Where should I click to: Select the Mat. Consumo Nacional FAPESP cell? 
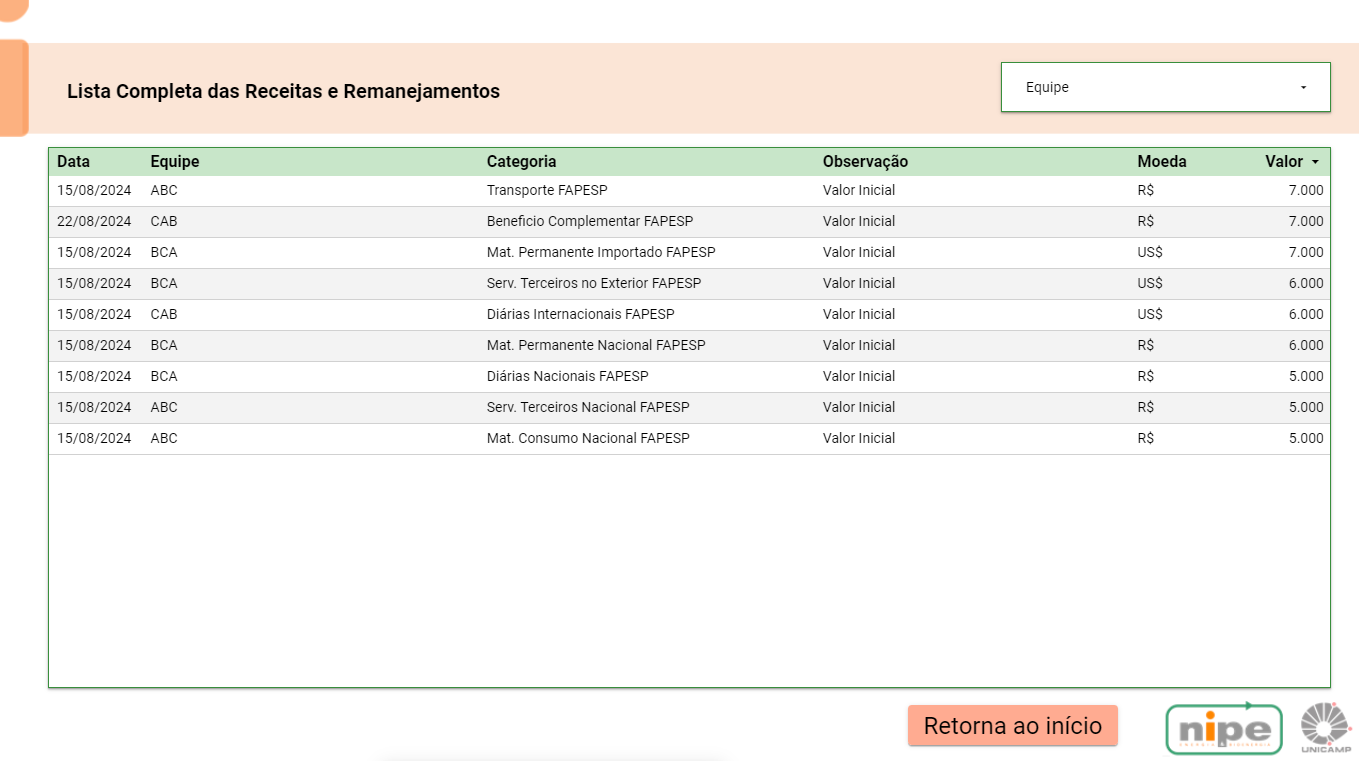[x=588, y=438]
